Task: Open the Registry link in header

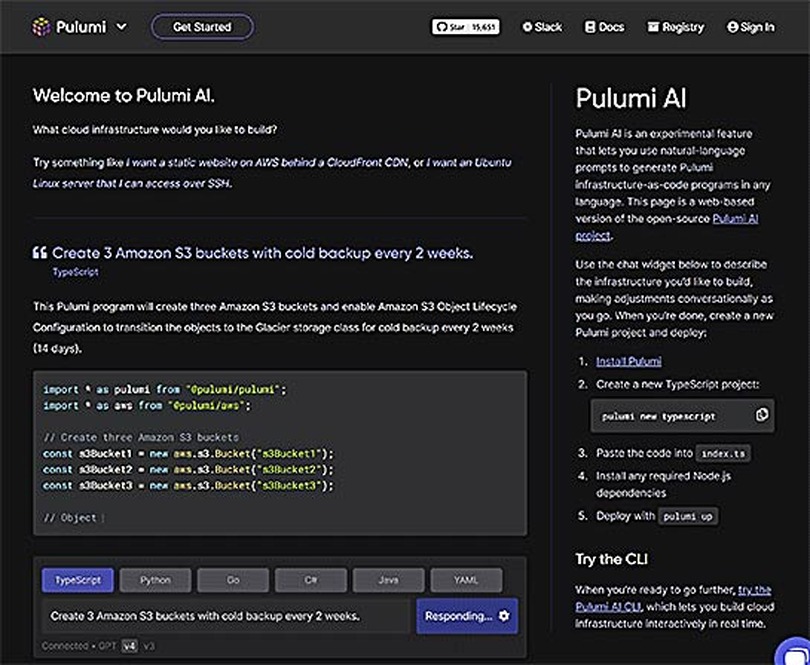Action: point(676,27)
